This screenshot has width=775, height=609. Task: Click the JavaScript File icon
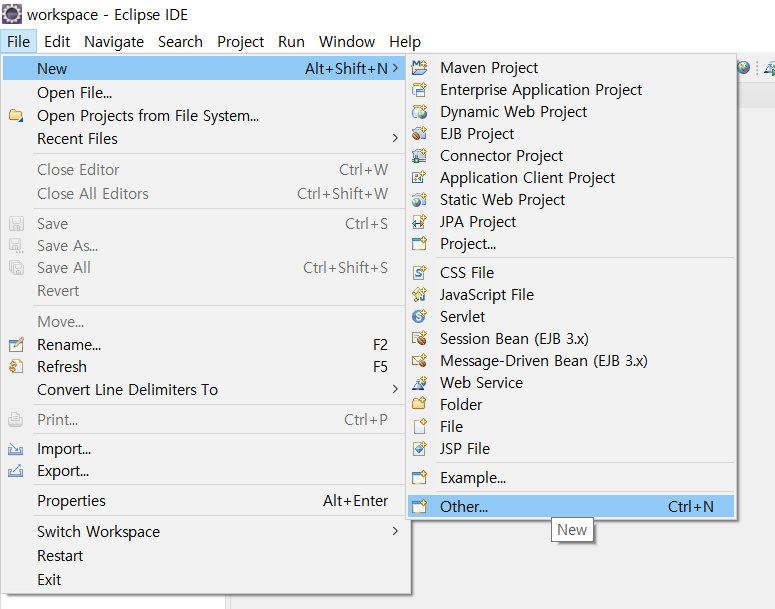(419, 295)
